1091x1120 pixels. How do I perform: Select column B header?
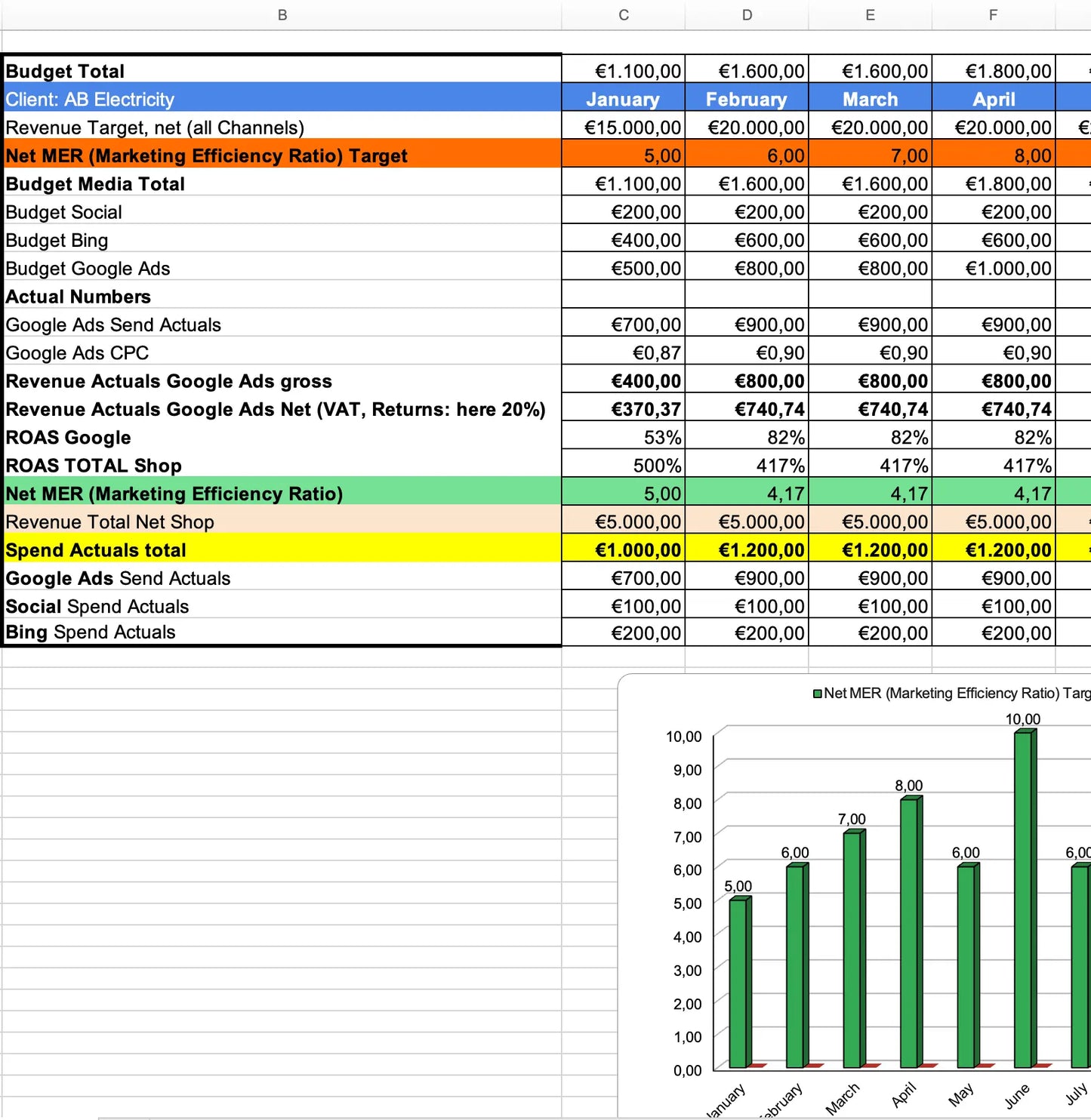[282, 15]
